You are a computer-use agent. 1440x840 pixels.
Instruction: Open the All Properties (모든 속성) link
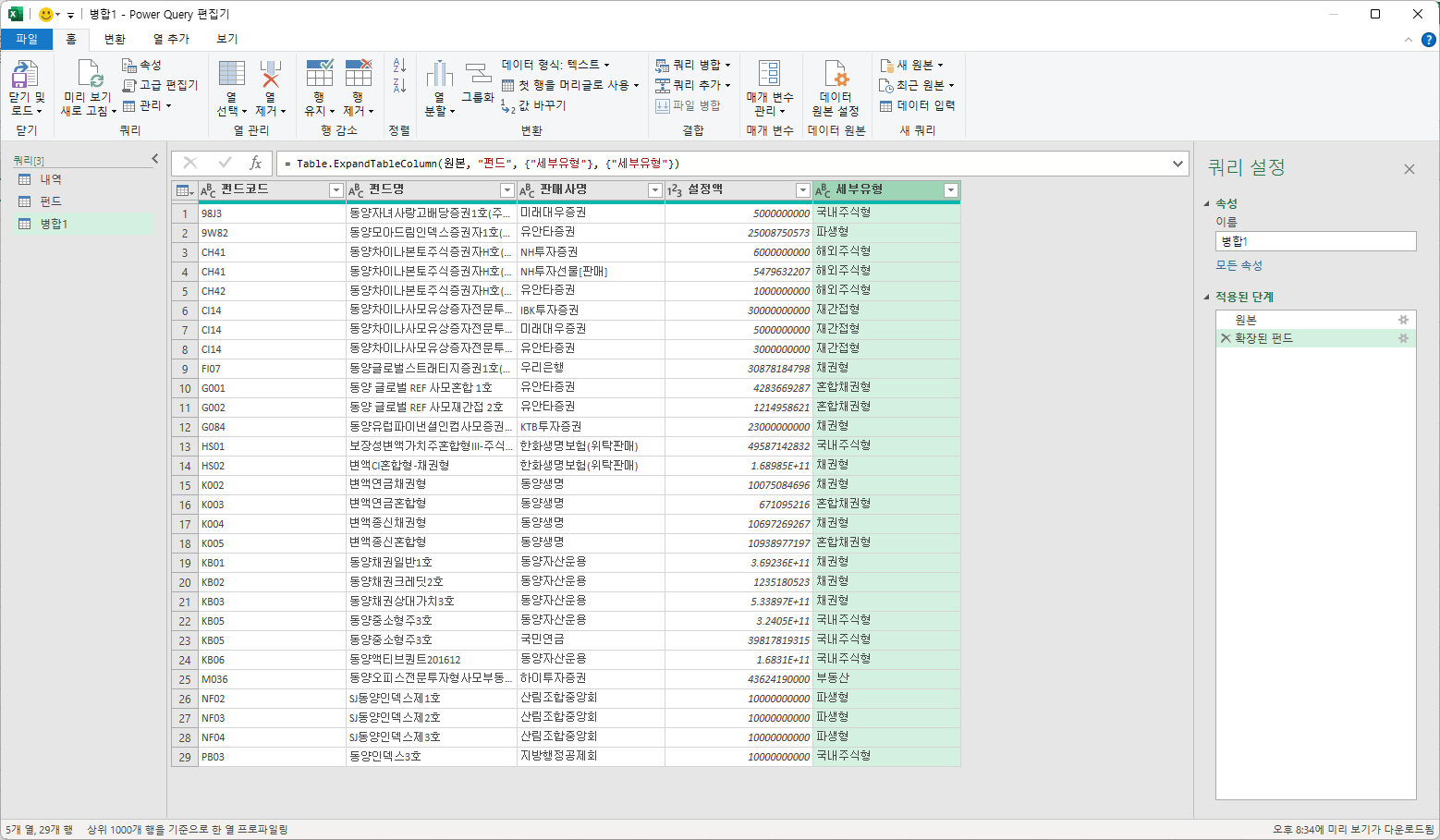point(1239,265)
